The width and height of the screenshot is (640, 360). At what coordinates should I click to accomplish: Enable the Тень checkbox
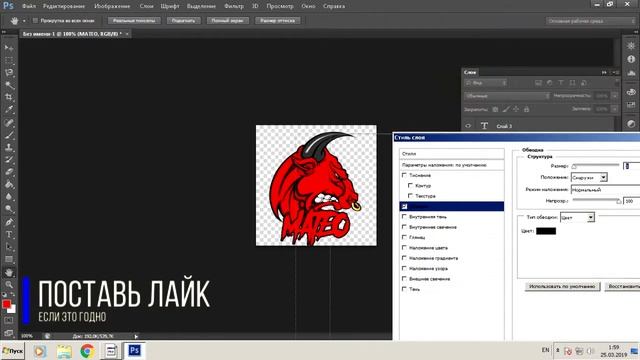(404, 289)
